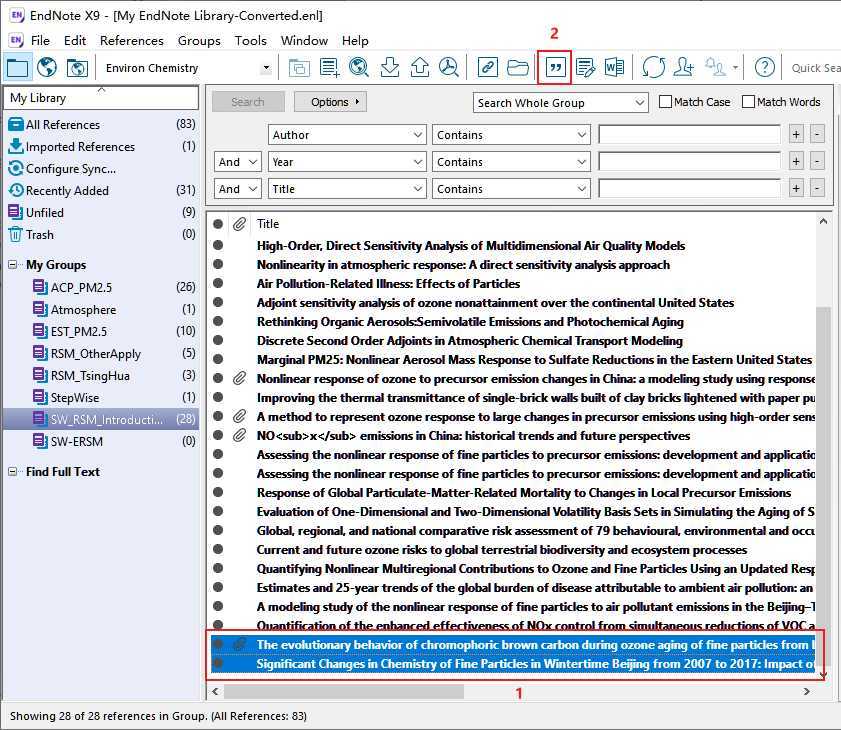841x730 pixels.
Task: Click the Year search text field
Action: (689, 161)
